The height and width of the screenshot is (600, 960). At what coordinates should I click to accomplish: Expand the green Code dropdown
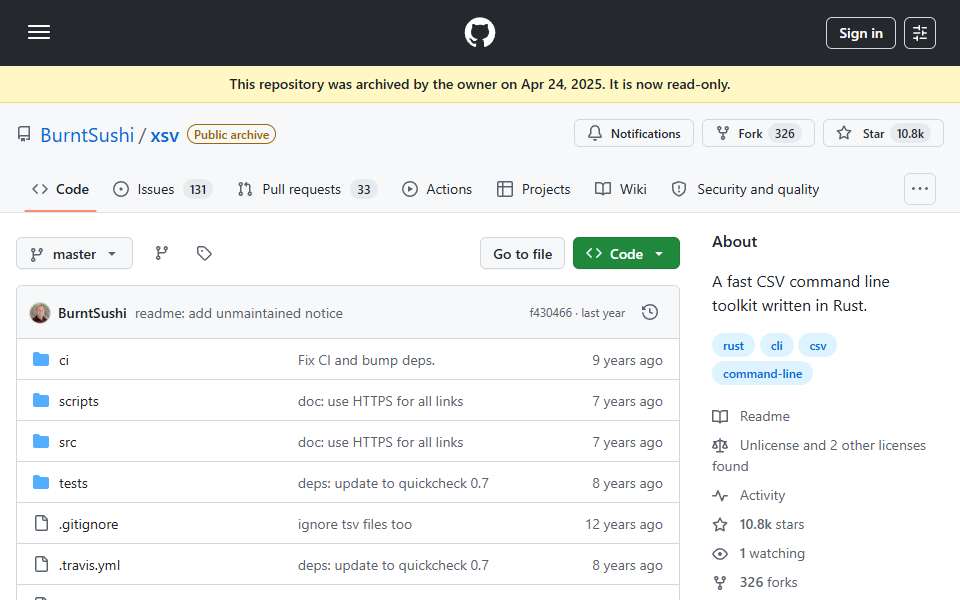click(626, 253)
